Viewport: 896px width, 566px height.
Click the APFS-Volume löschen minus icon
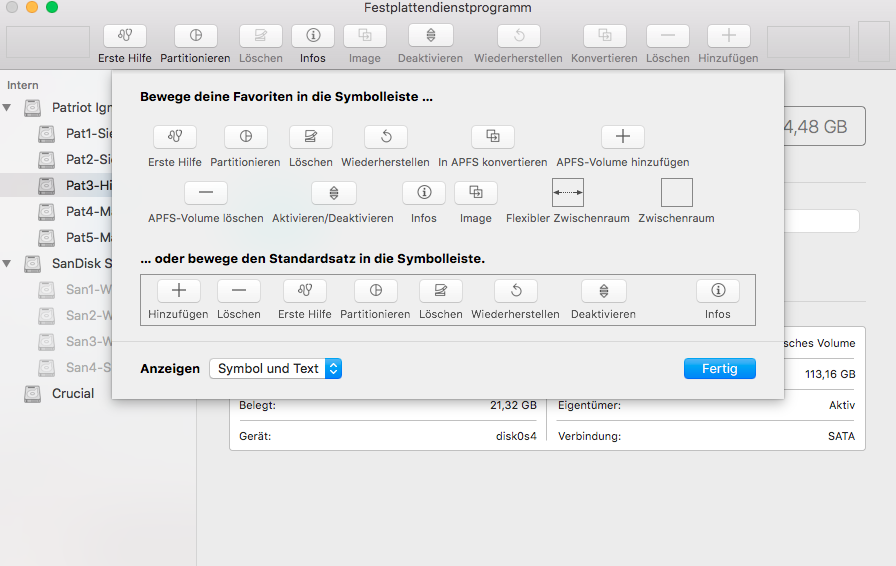click(x=205, y=193)
